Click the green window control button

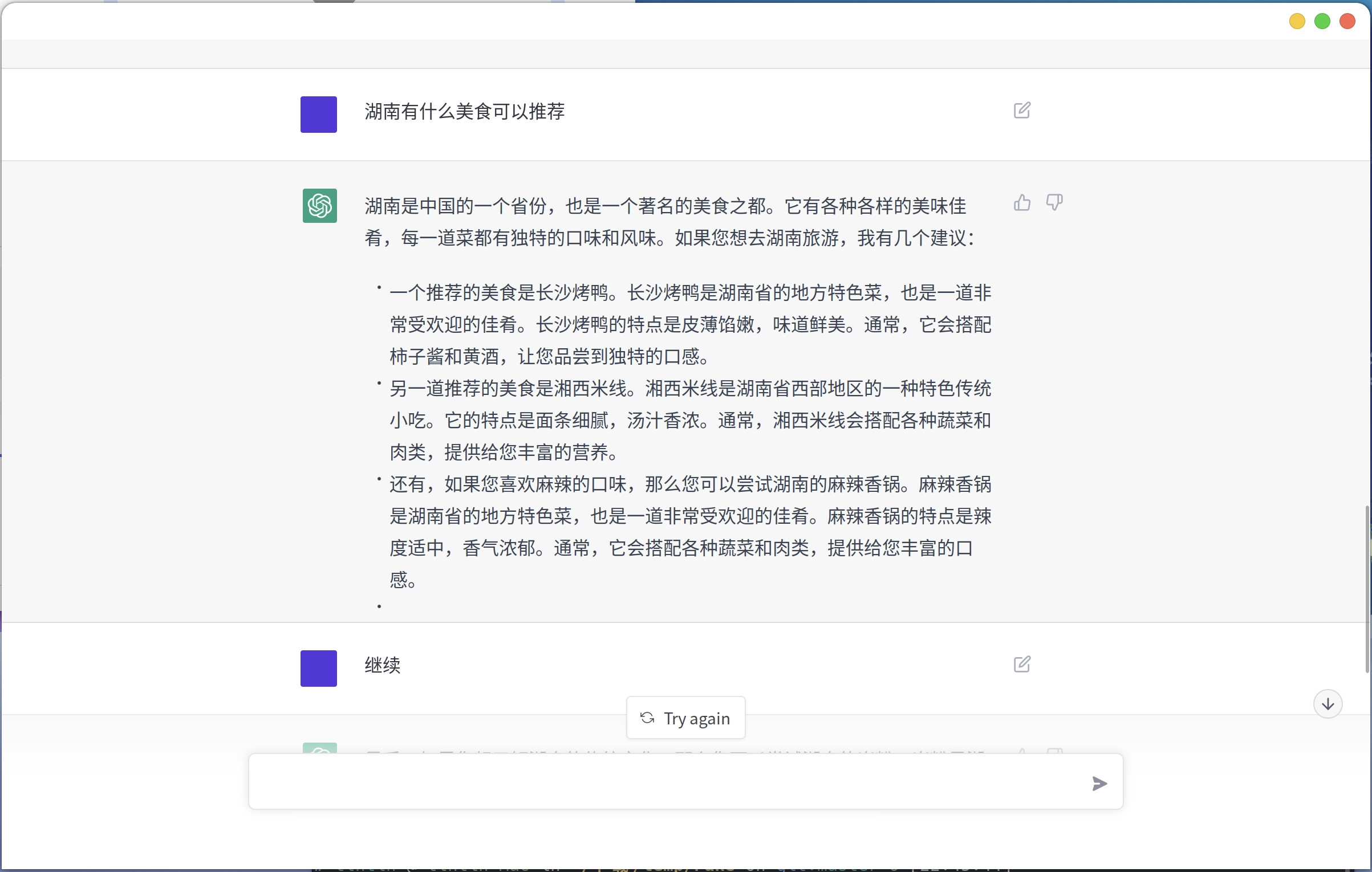[x=1322, y=22]
